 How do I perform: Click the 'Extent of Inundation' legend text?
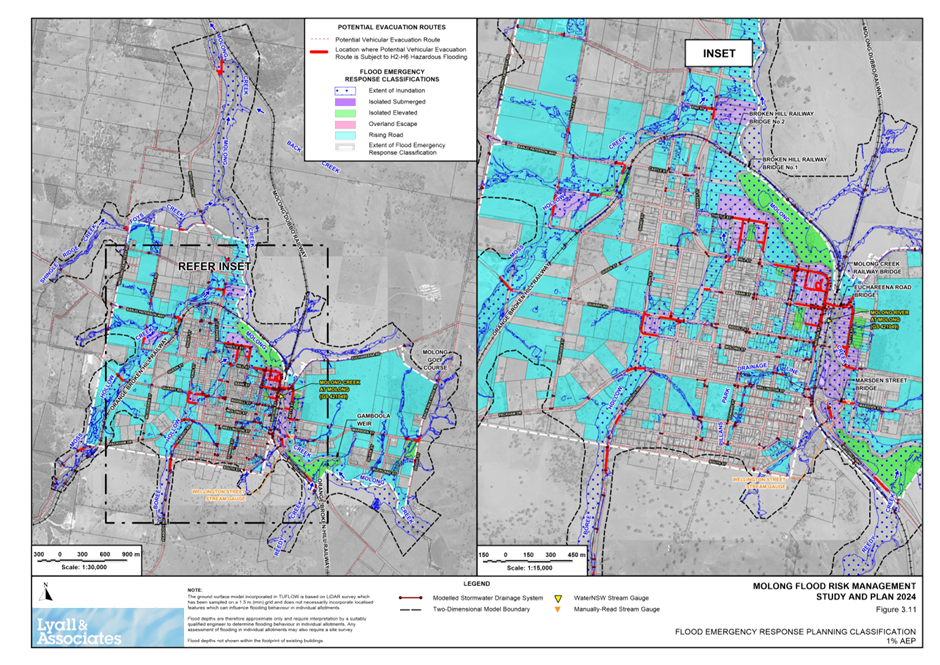[x=396, y=91]
